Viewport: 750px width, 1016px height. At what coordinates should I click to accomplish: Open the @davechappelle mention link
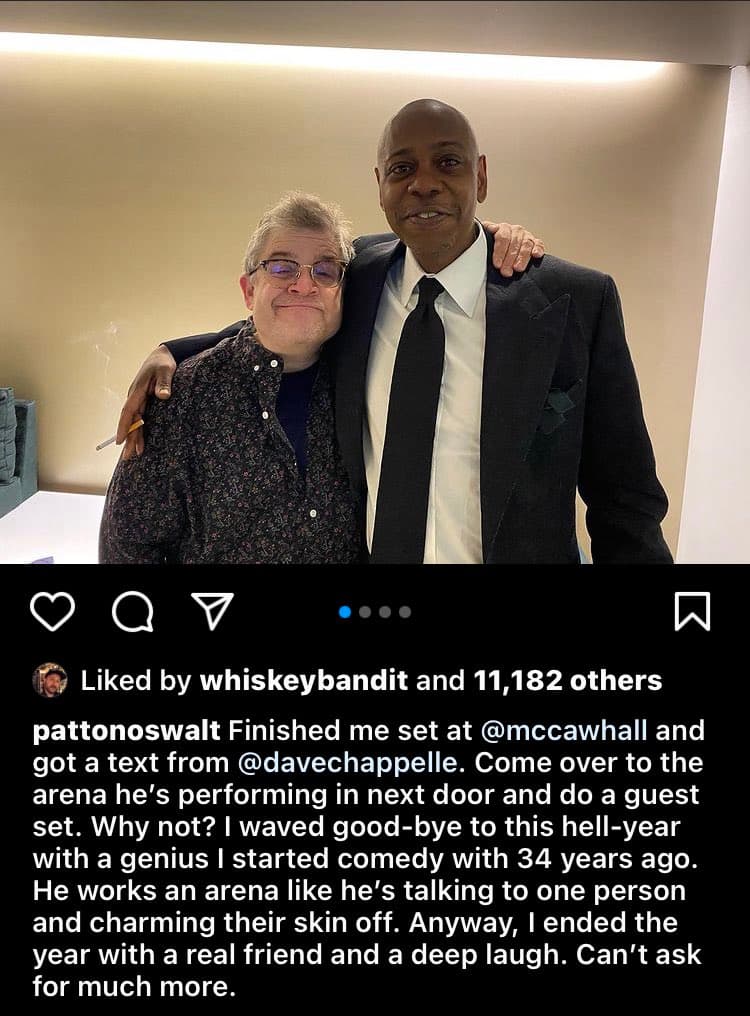click(x=347, y=763)
